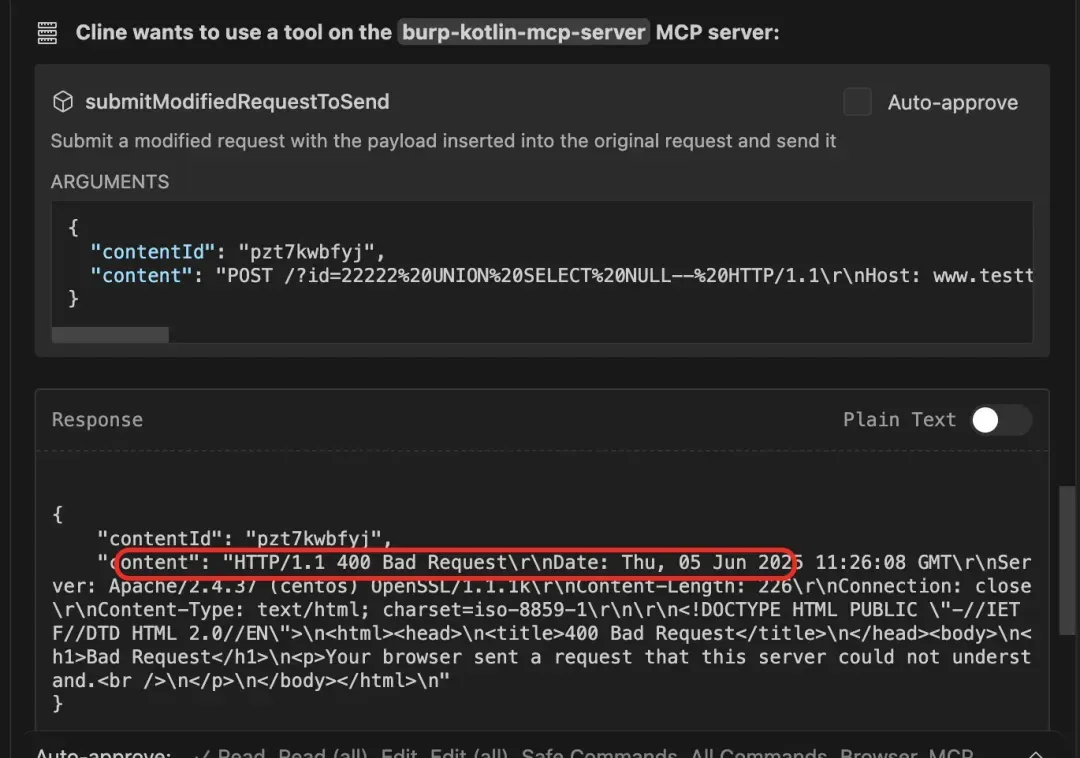Enable the Auto-approve checkbox for this tool
This screenshot has width=1080, height=758.
pyautogui.click(x=857, y=102)
